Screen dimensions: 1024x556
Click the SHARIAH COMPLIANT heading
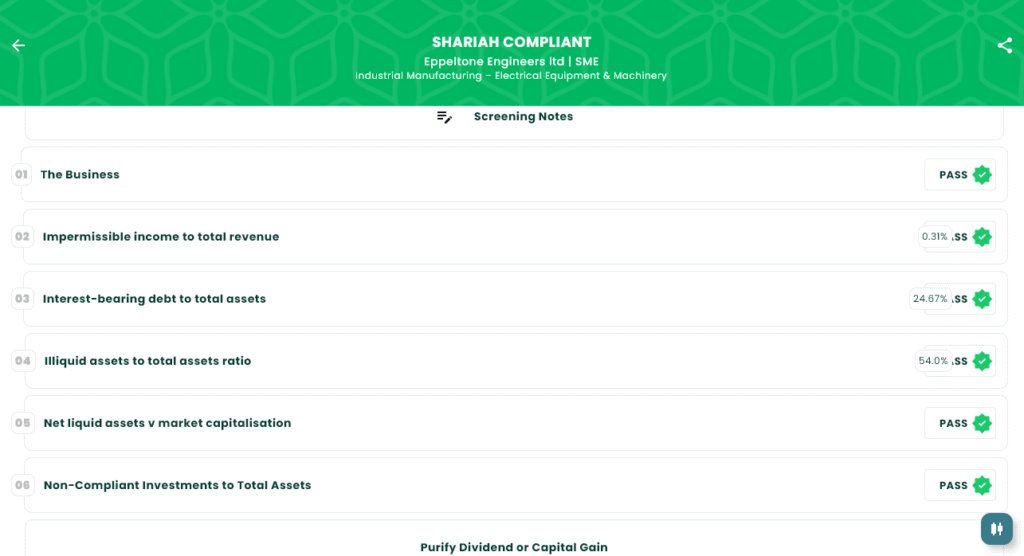511,42
